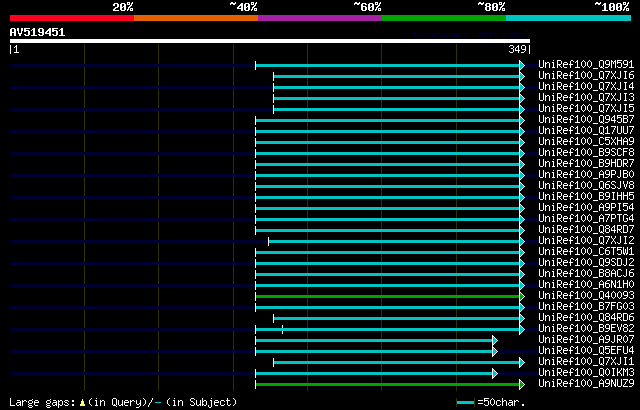Click the ~100% legend label

tap(611, 7)
